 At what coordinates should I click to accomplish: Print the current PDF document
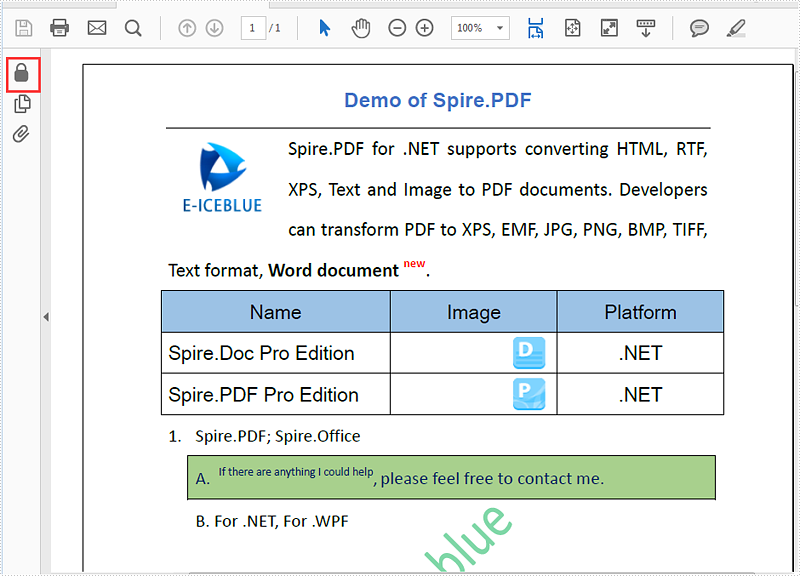pyautogui.click(x=60, y=28)
